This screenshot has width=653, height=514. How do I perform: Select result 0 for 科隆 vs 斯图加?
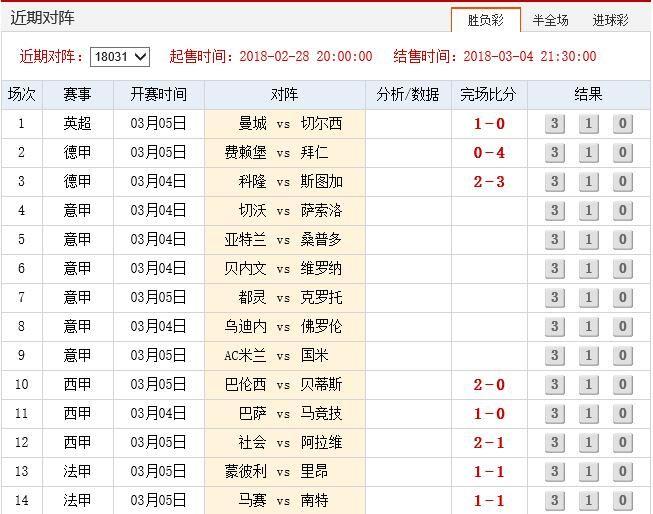623,182
